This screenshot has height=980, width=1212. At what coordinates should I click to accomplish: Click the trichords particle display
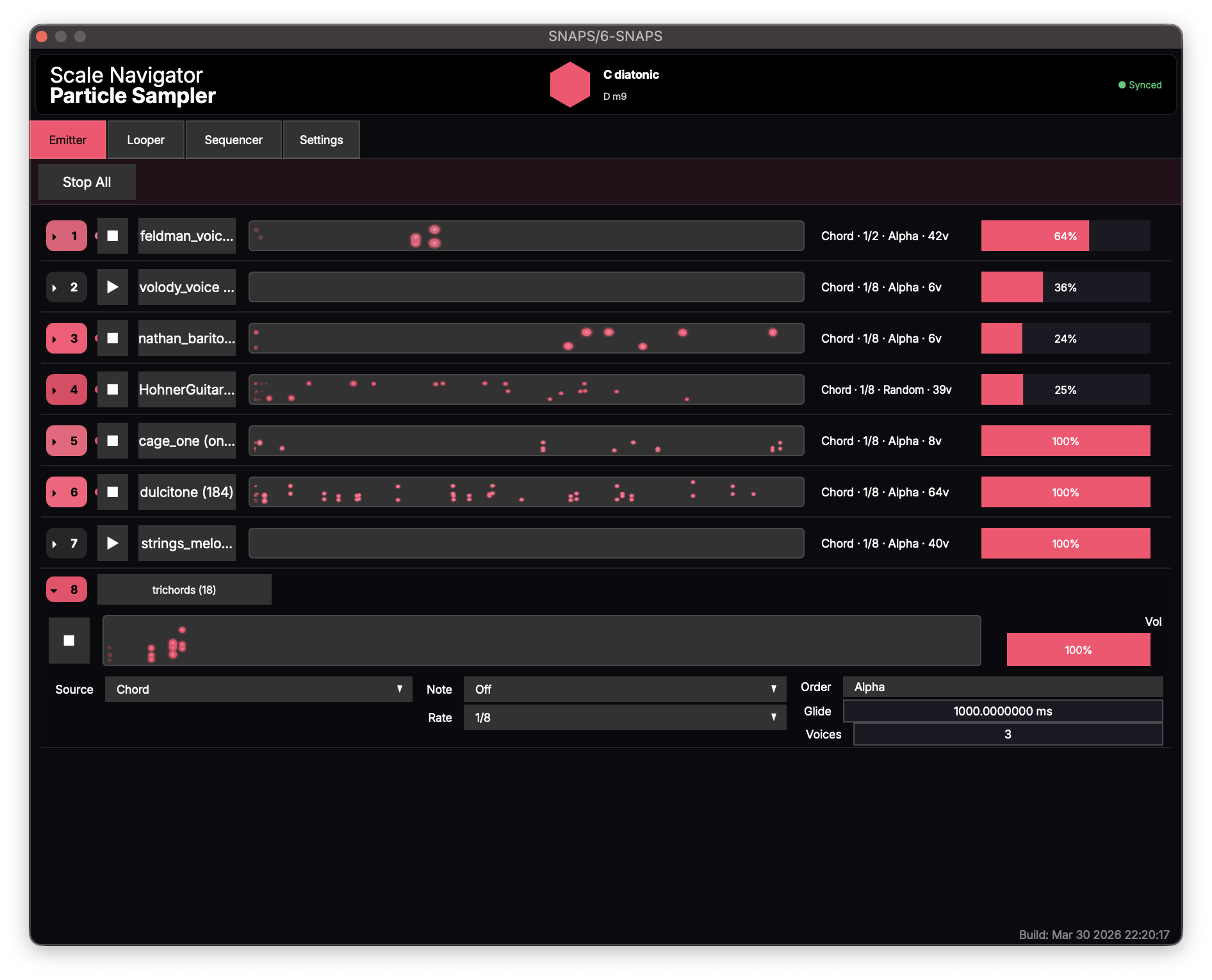coord(542,641)
